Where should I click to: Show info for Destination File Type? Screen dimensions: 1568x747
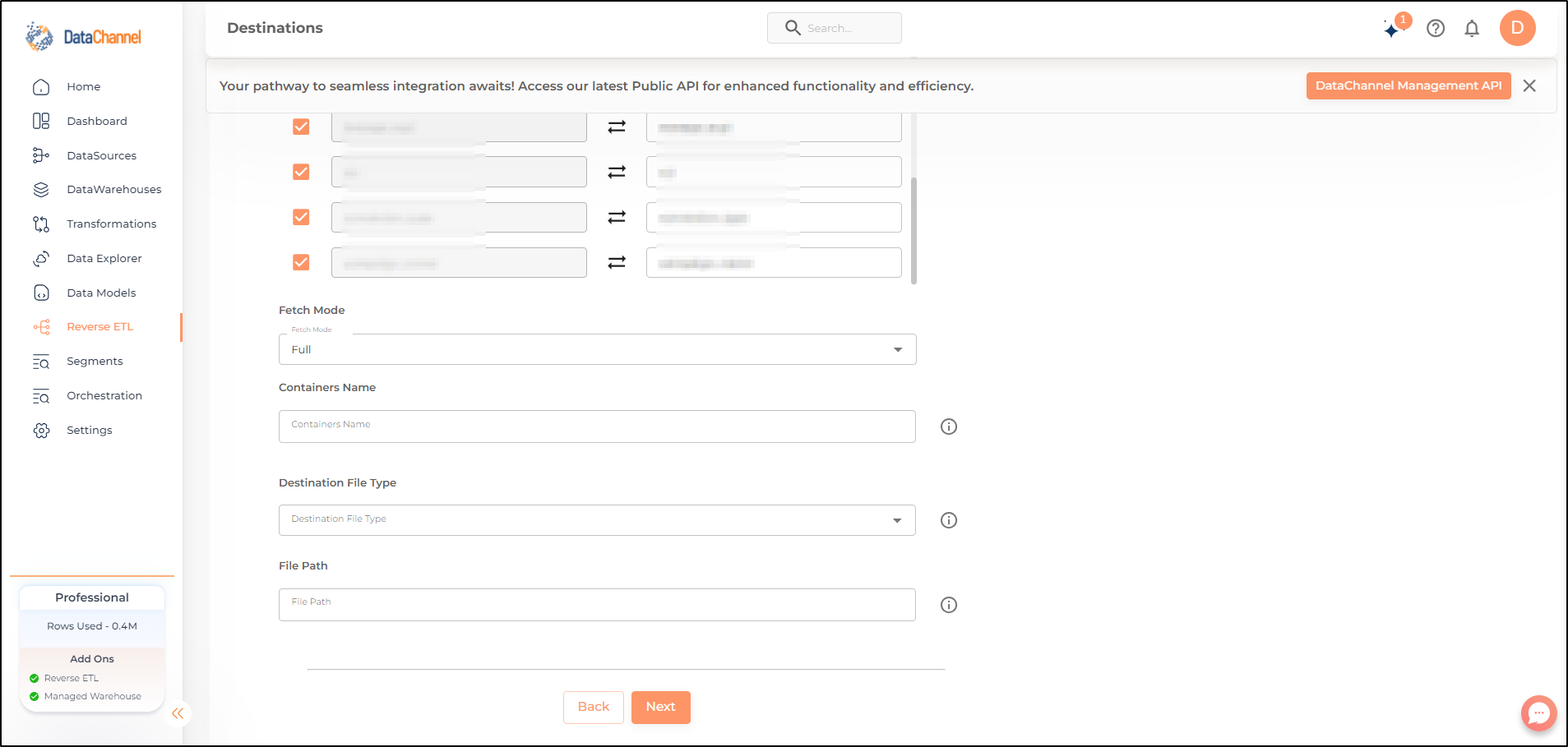(x=949, y=520)
